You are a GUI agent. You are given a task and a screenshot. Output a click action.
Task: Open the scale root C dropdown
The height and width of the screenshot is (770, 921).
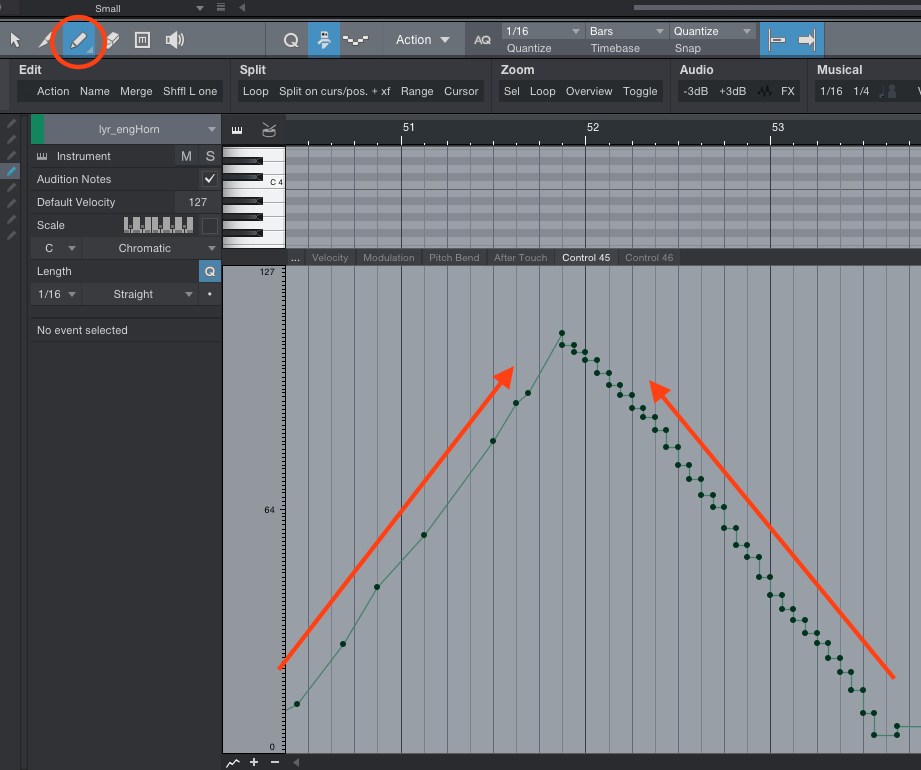56,248
